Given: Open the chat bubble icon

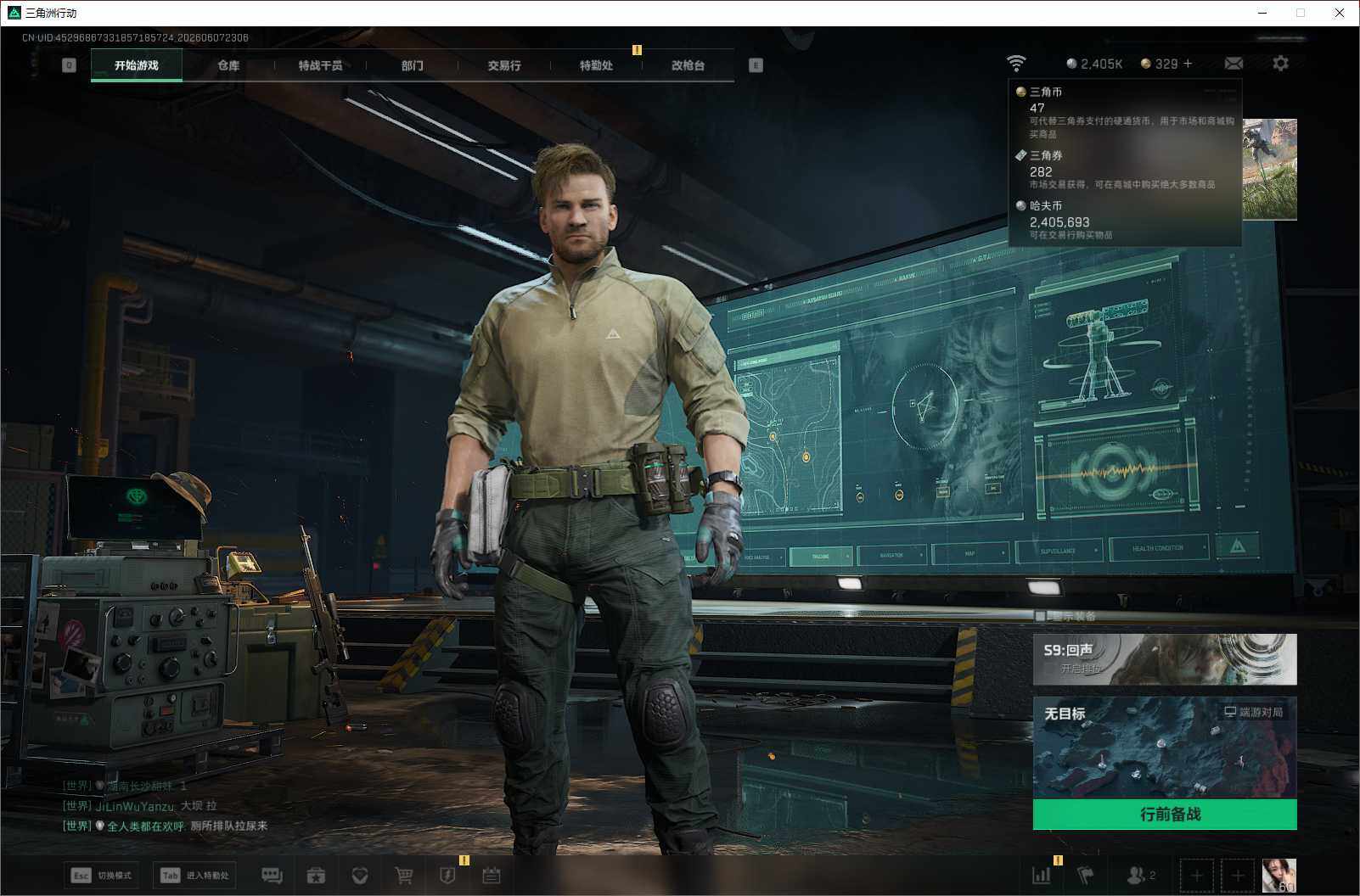Looking at the screenshot, I should click(x=272, y=875).
